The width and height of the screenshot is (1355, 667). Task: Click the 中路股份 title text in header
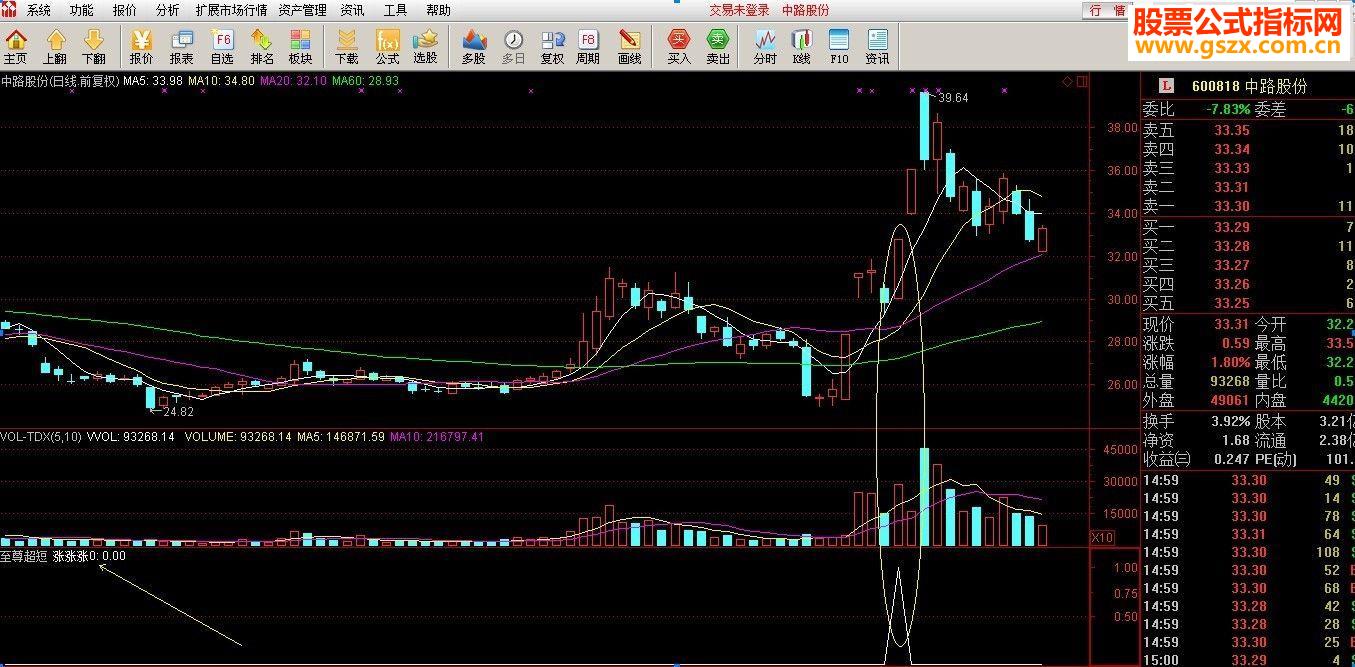(805, 10)
